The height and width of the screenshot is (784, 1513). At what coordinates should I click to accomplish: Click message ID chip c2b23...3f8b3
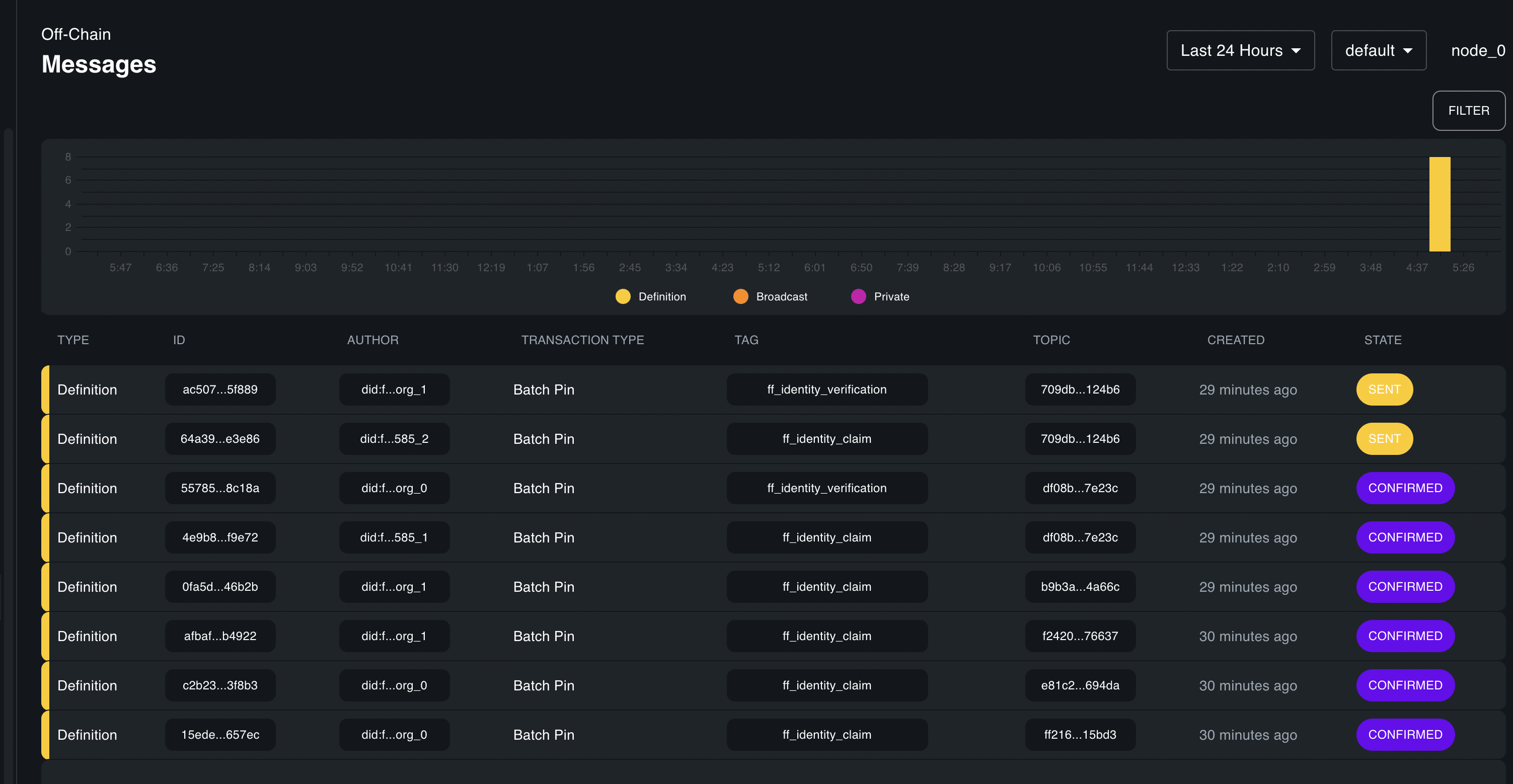(219, 685)
